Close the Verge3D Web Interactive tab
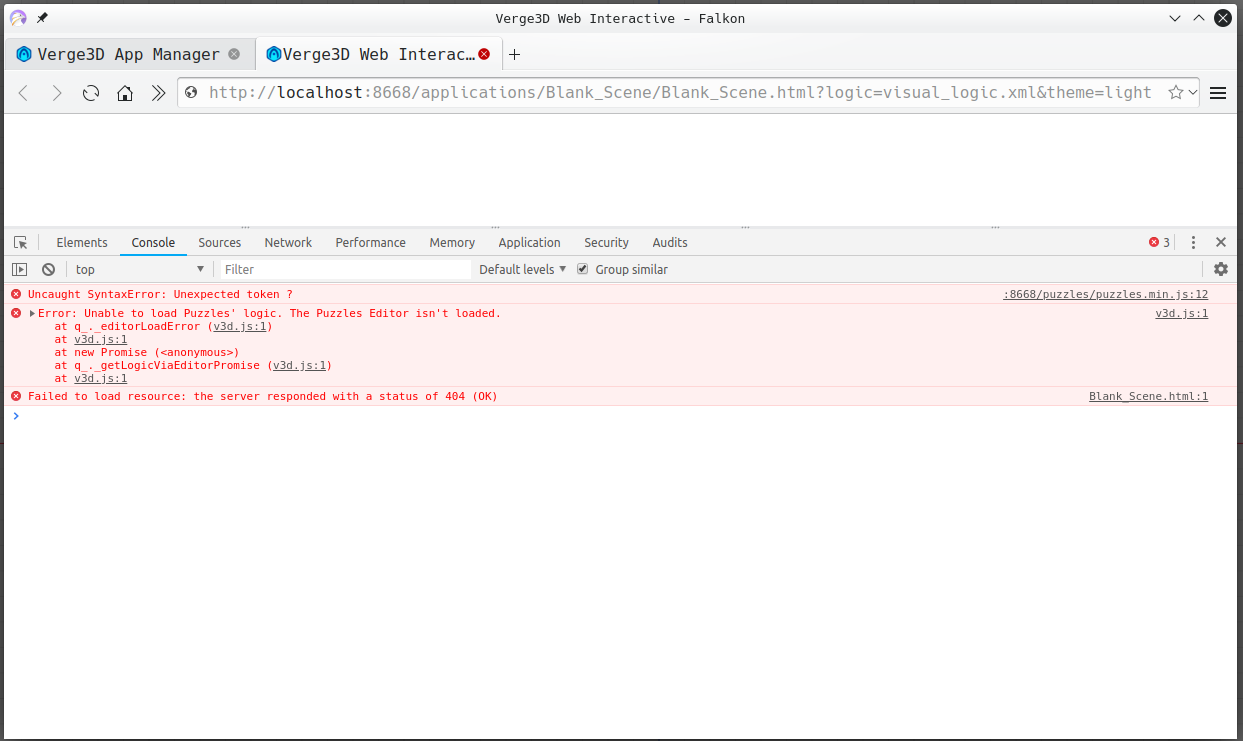This screenshot has height=741, width=1243. coord(484,54)
